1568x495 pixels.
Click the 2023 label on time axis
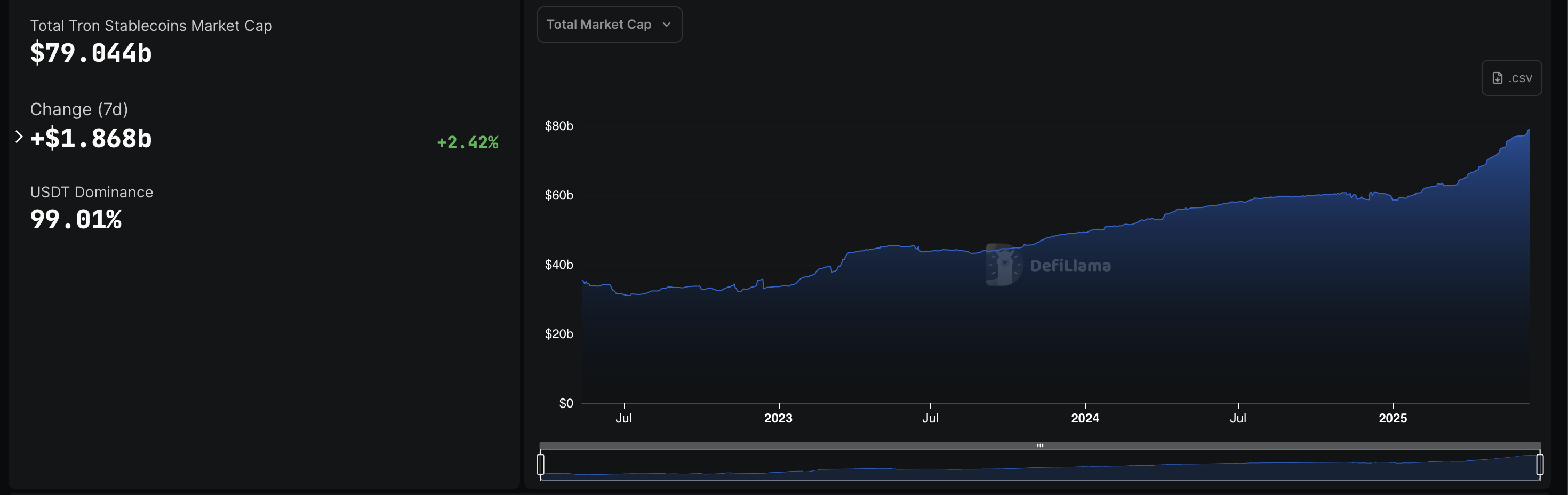[778, 418]
